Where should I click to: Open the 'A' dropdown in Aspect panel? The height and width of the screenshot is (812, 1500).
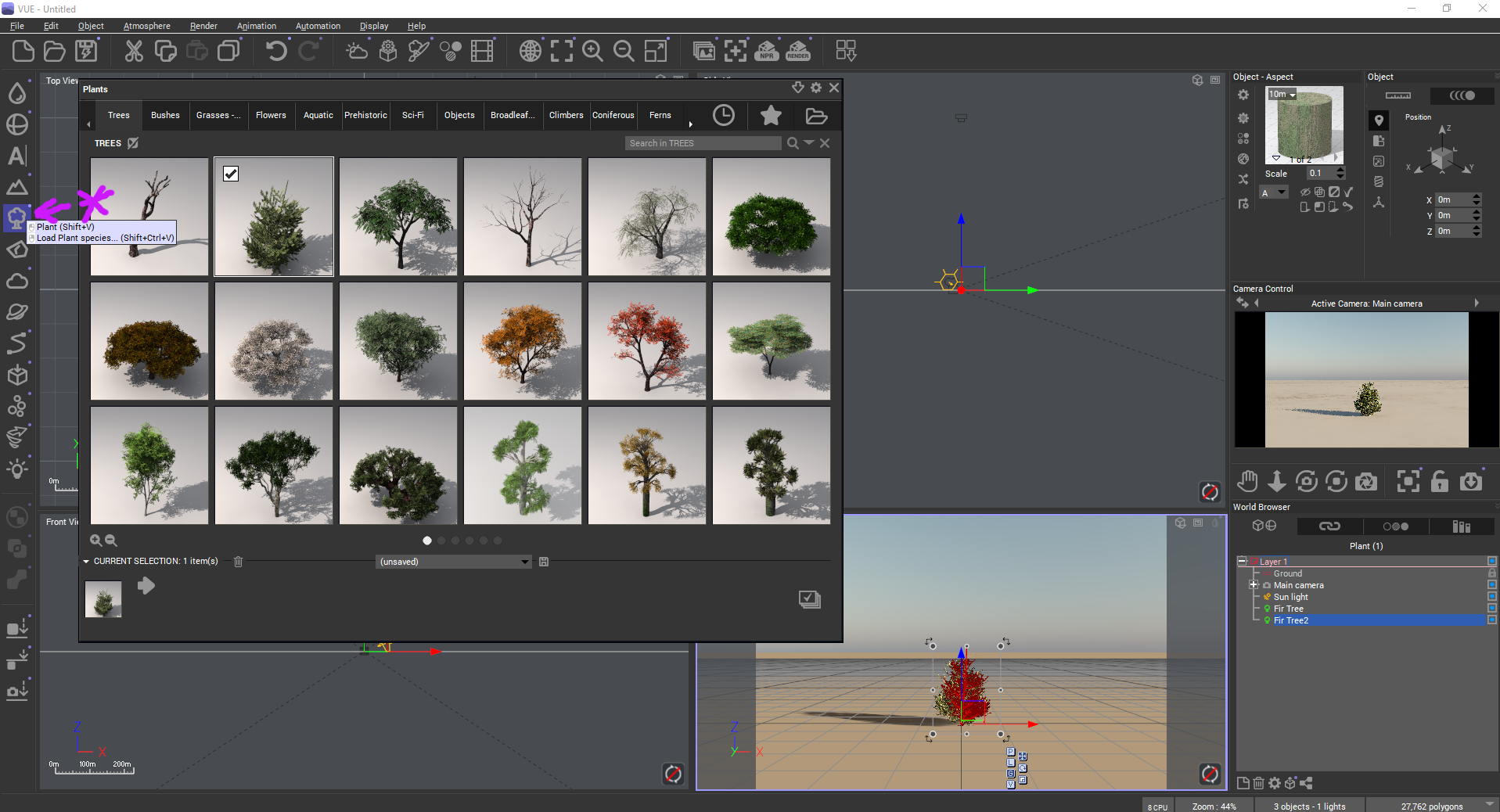click(x=1274, y=192)
